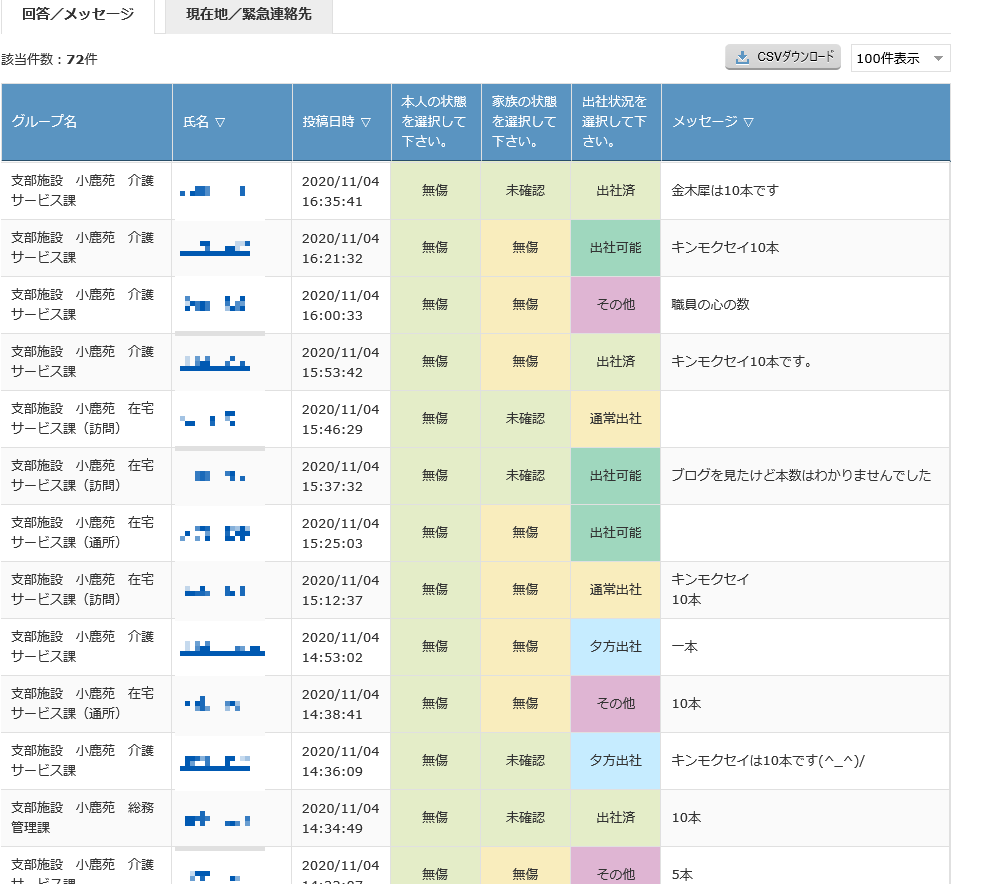Click message 10本 in 14:38:41 row
The height and width of the screenshot is (884, 995).
coord(686,704)
